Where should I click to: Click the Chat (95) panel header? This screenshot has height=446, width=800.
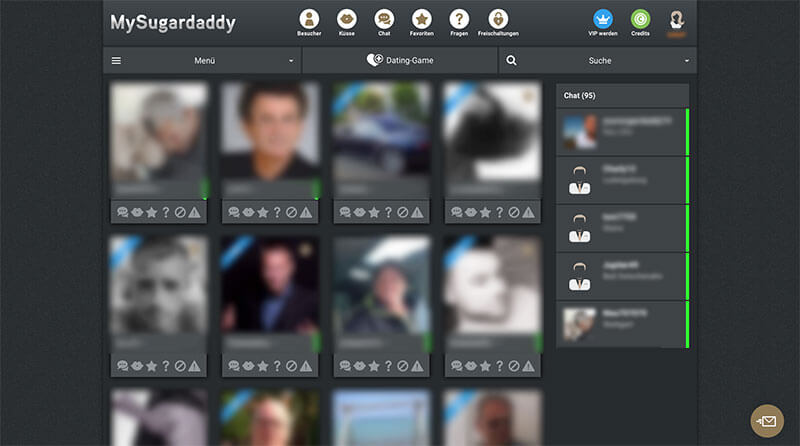622,96
